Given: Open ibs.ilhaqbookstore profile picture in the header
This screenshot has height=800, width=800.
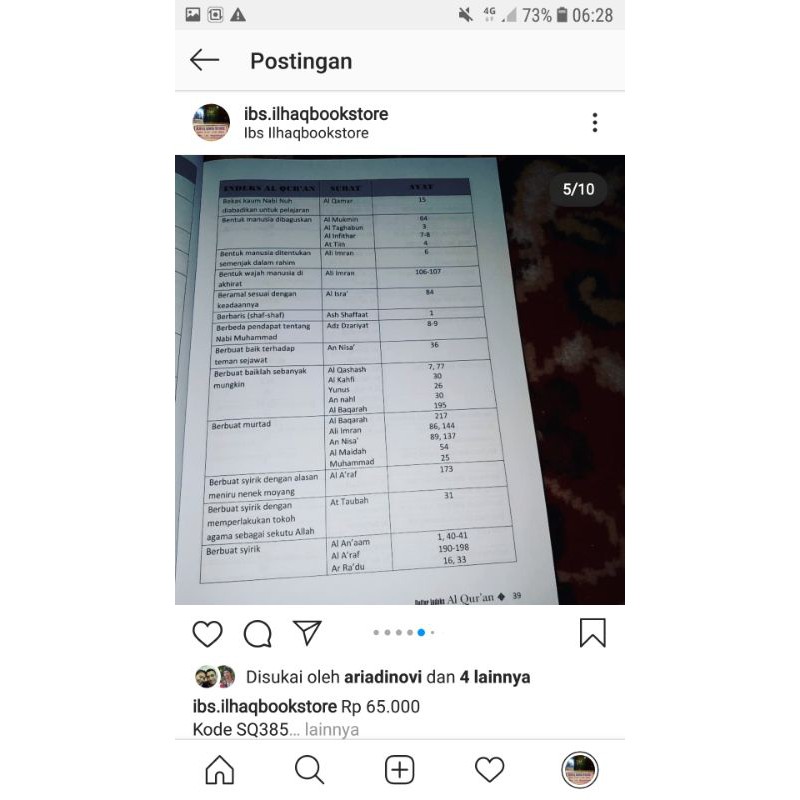Looking at the screenshot, I should [211, 122].
